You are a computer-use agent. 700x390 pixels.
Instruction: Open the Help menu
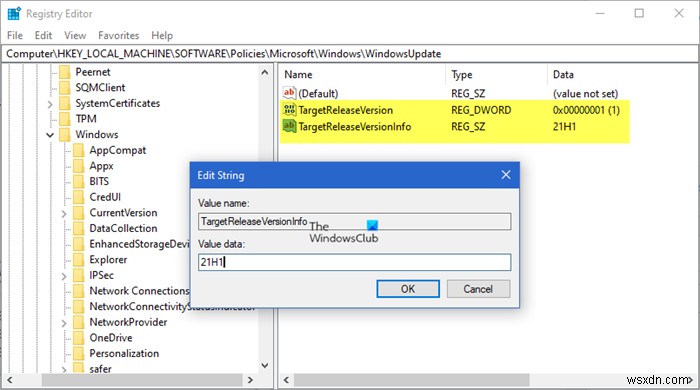point(162,35)
